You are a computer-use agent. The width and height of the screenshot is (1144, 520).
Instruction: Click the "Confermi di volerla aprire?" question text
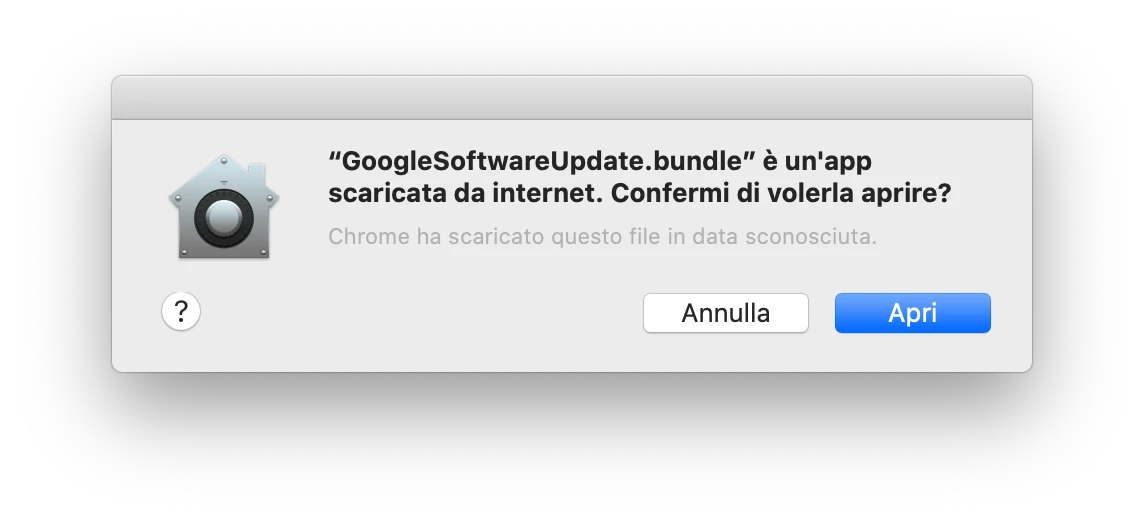pyautogui.click(x=781, y=194)
